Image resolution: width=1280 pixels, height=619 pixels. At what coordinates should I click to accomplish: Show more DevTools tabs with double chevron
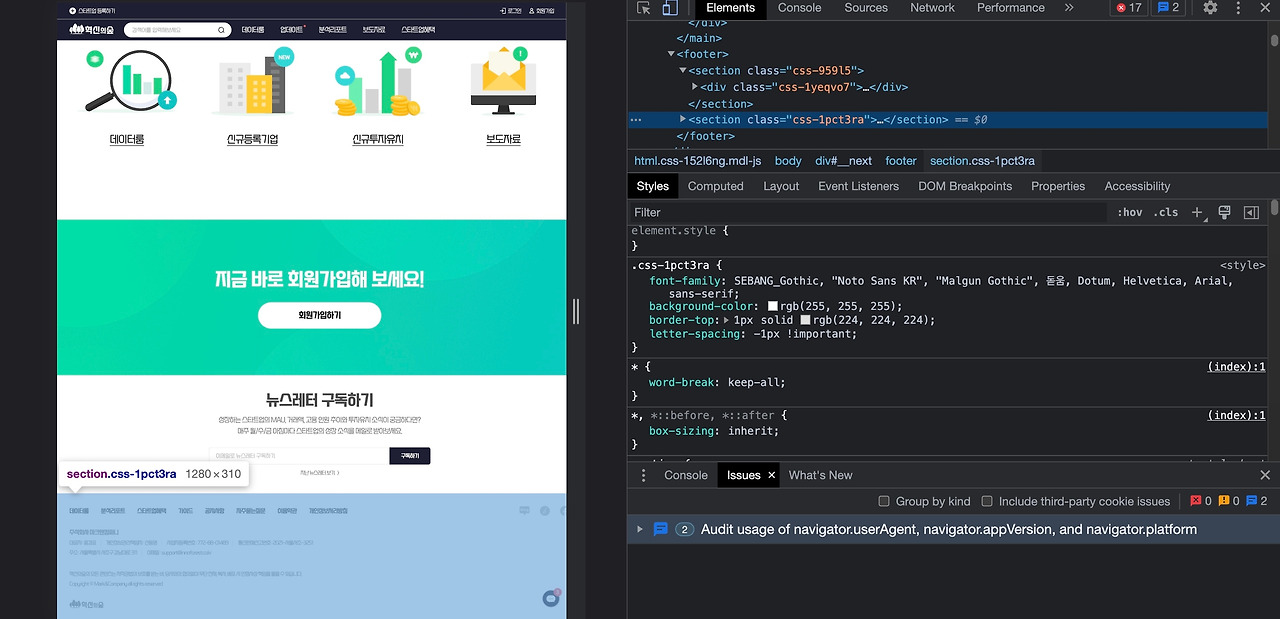(x=1069, y=7)
